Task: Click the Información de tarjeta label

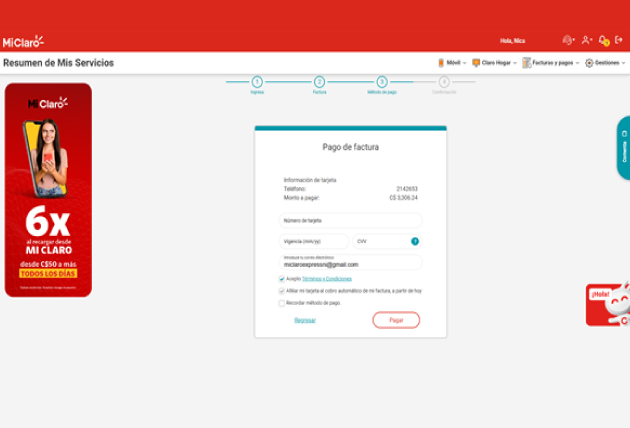Action: tap(310, 180)
